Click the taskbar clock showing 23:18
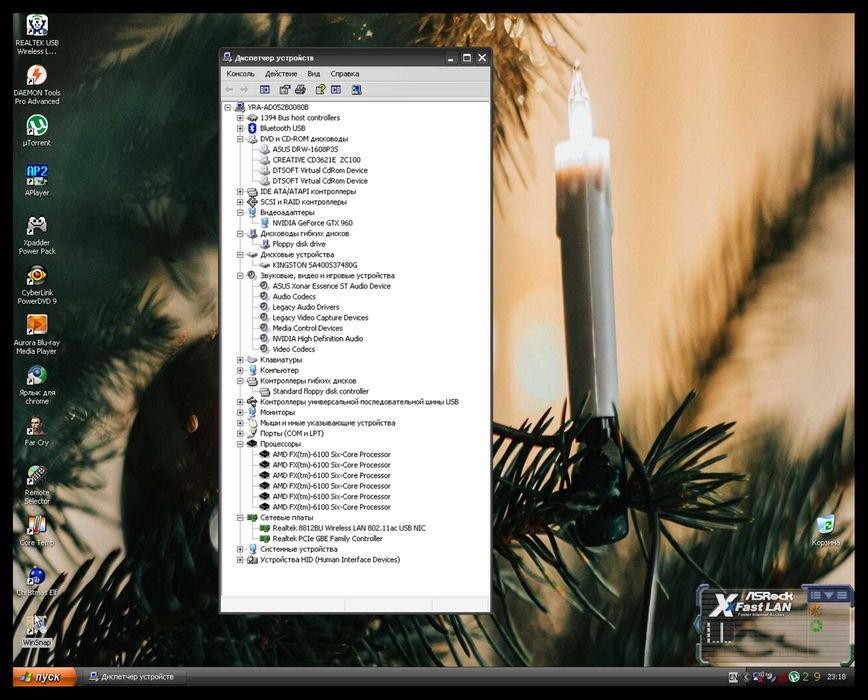Viewport: 868px width, 700px height. [836, 677]
